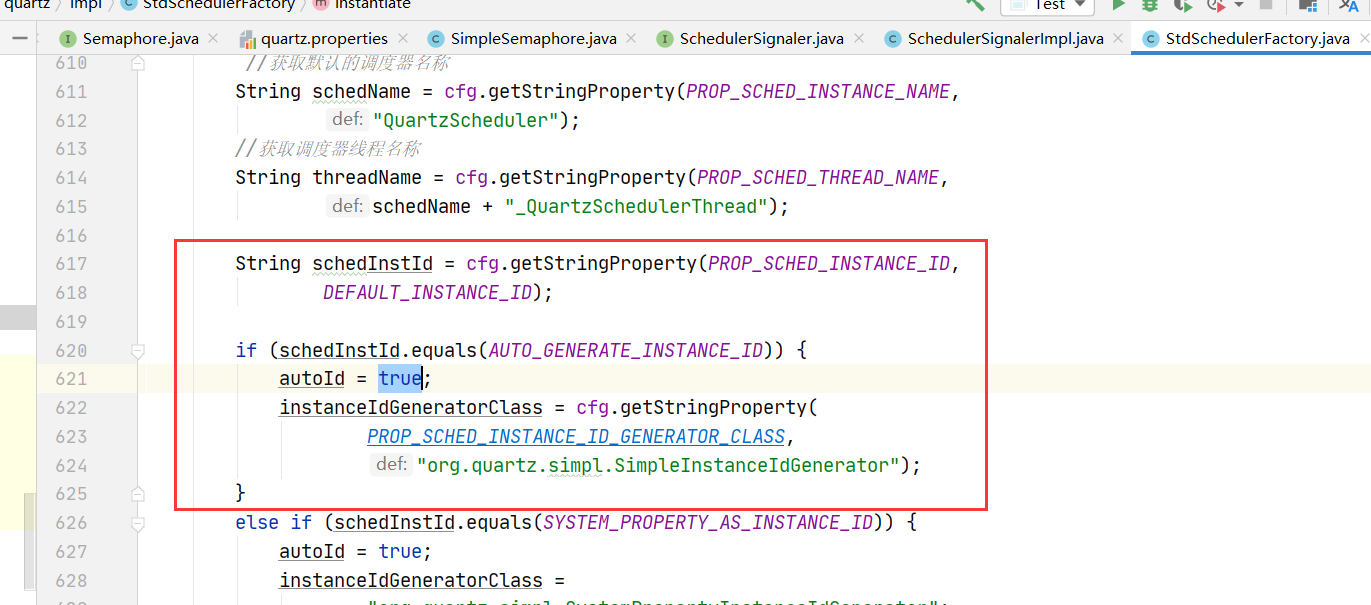Run with coverage icon
Image resolution: width=1371 pixels, height=605 pixels.
[x=1182, y=5]
